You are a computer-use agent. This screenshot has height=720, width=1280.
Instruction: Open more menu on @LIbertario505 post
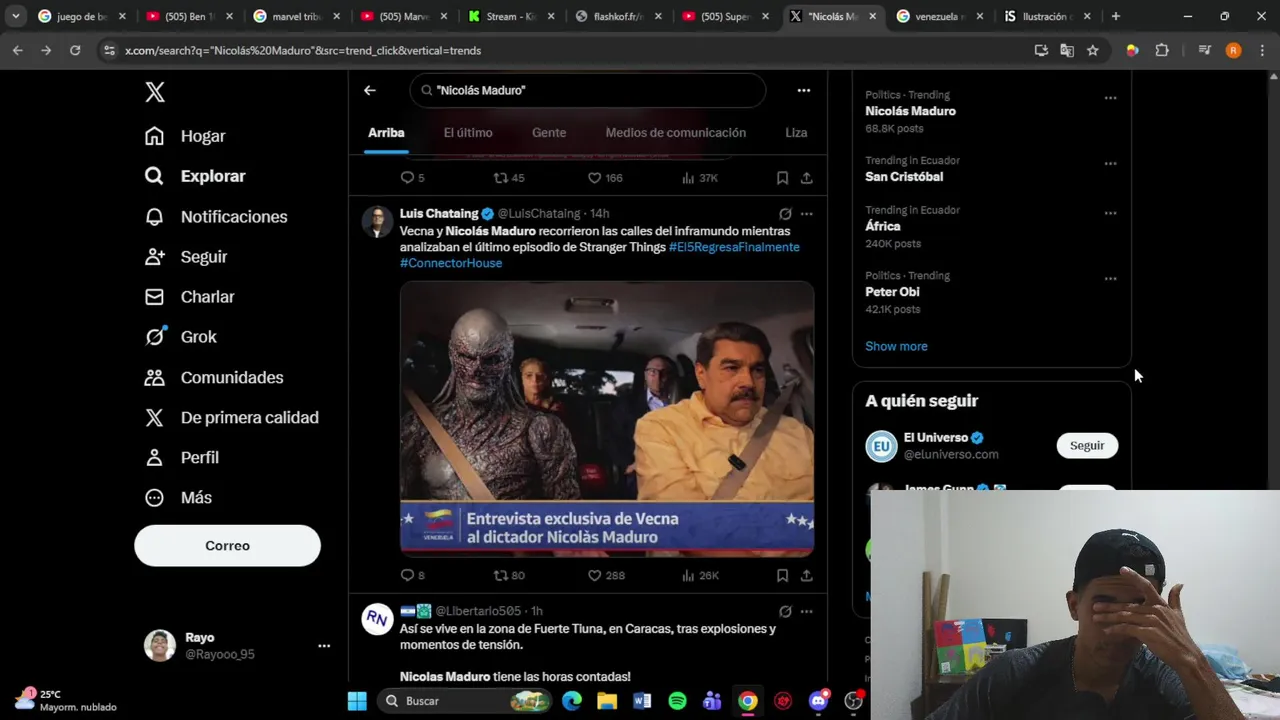[806, 611]
